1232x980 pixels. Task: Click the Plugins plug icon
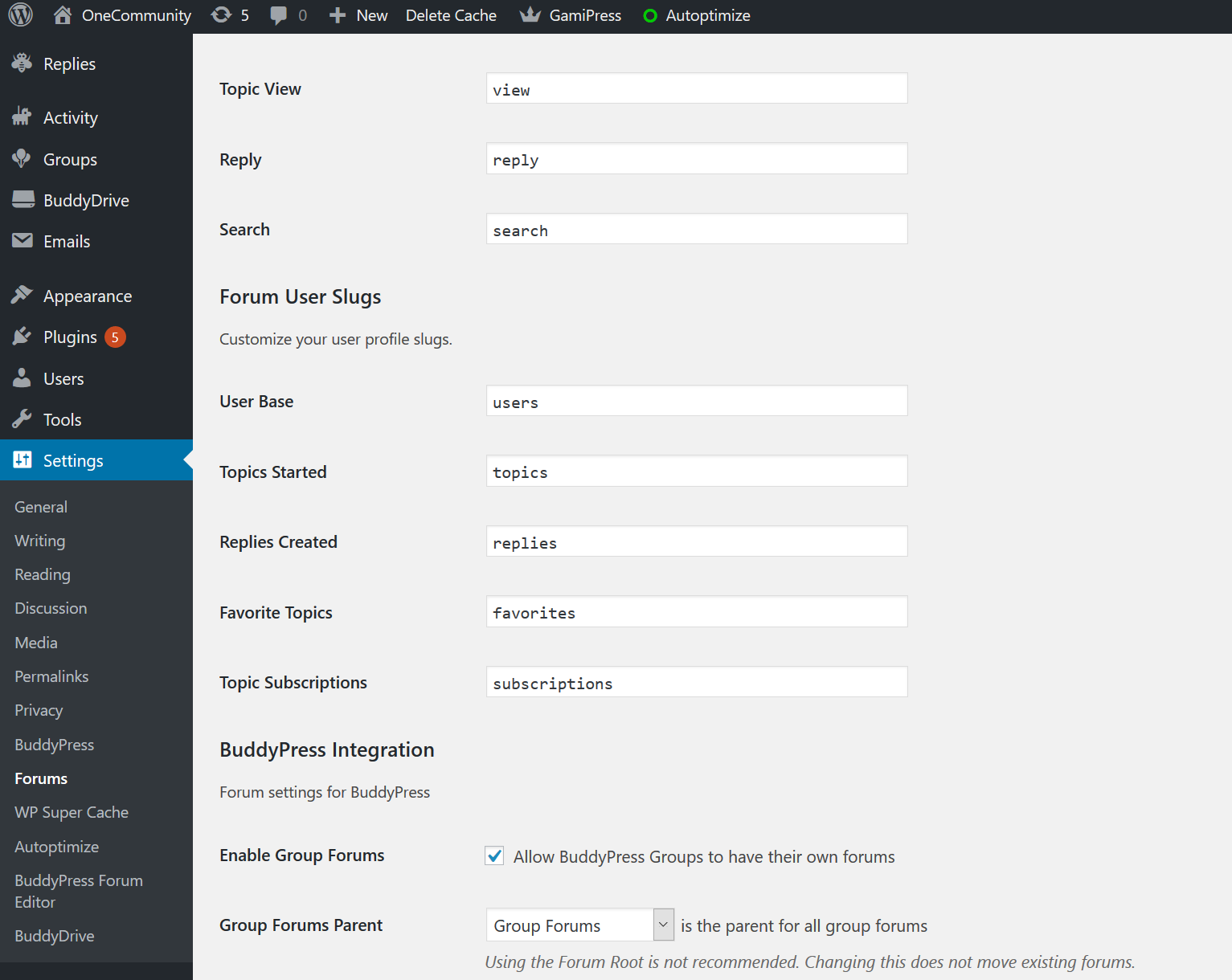[x=23, y=337]
